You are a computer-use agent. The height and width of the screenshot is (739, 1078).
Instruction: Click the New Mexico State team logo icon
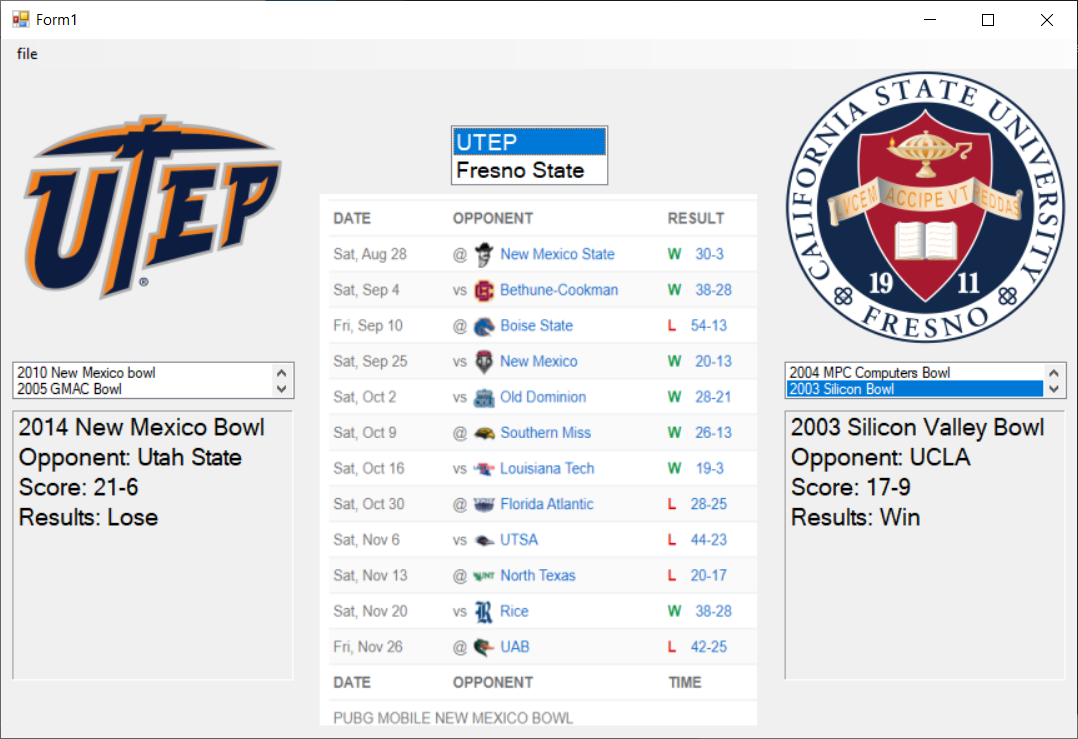coord(484,254)
